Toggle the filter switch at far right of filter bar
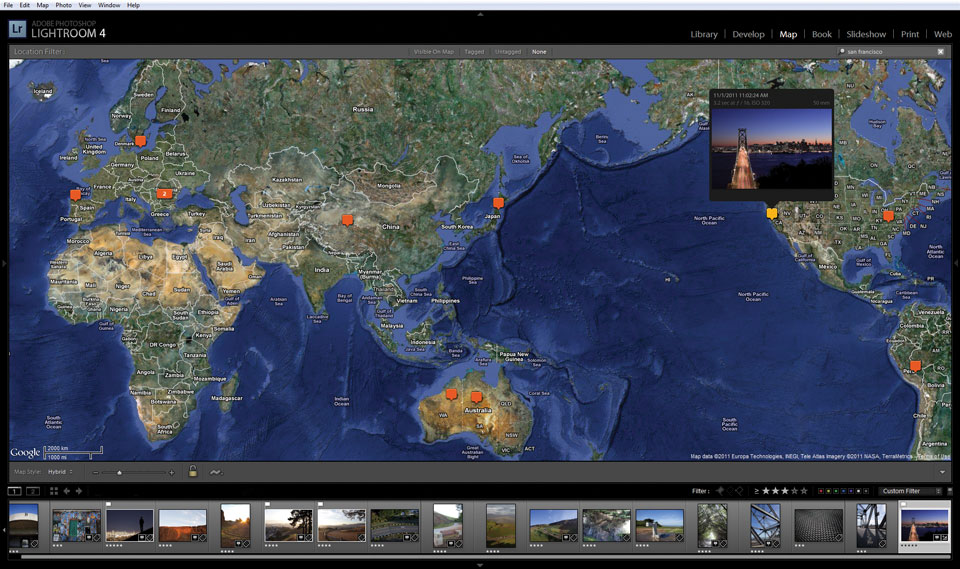Image resolution: width=960 pixels, height=569 pixels. tap(950, 491)
